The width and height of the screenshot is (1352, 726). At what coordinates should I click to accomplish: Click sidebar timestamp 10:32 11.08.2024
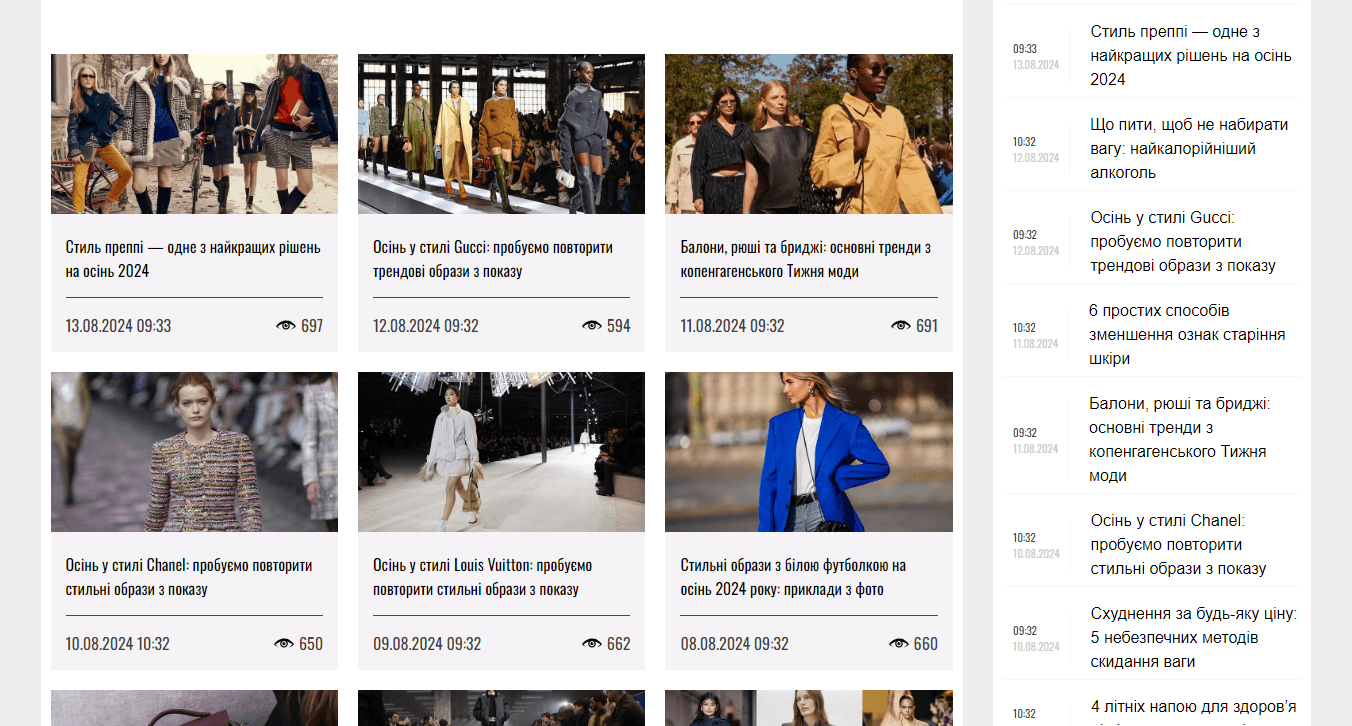point(1035,335)
